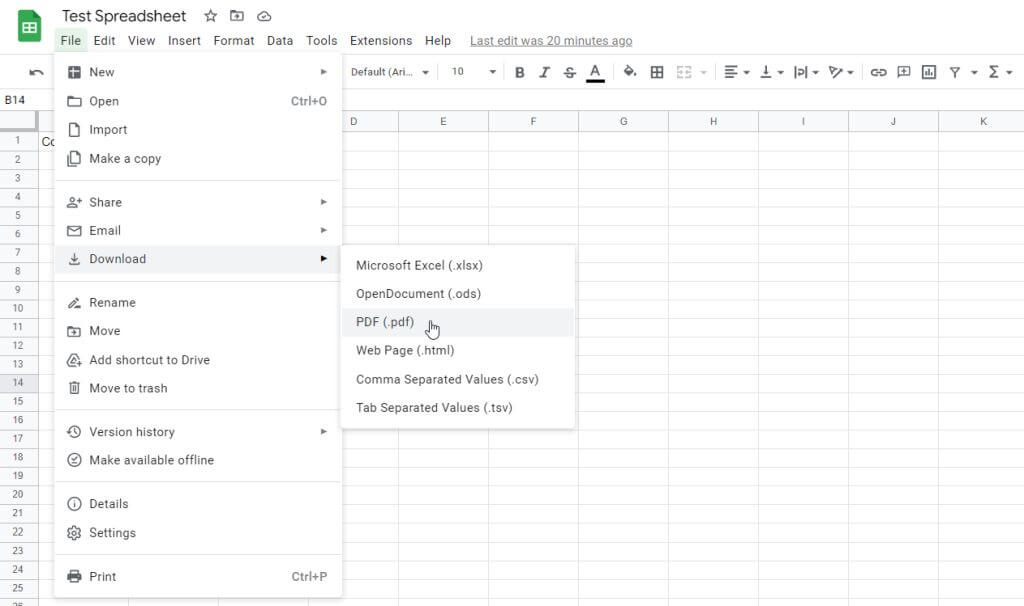Click the cloud document status icon
The image size is (1024, 606).
tap(264, 16)
